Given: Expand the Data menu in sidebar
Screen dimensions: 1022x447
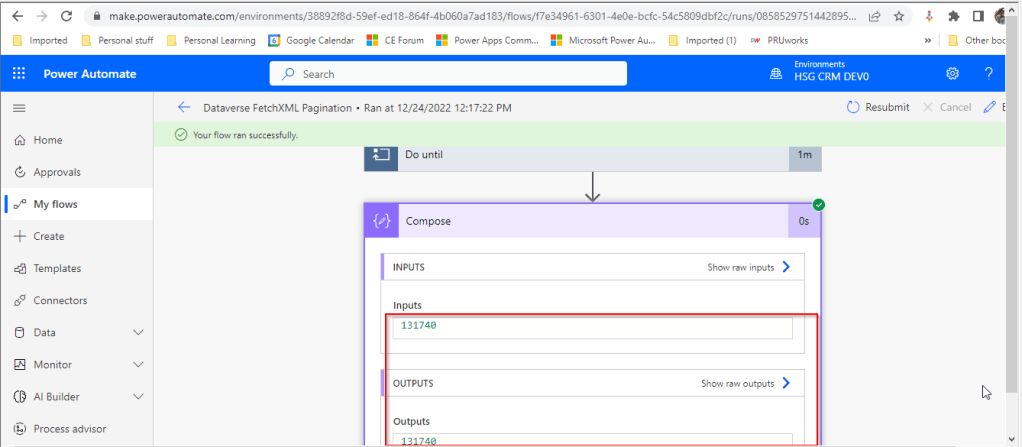Looking at the screenshot, I should click(138, 333).
